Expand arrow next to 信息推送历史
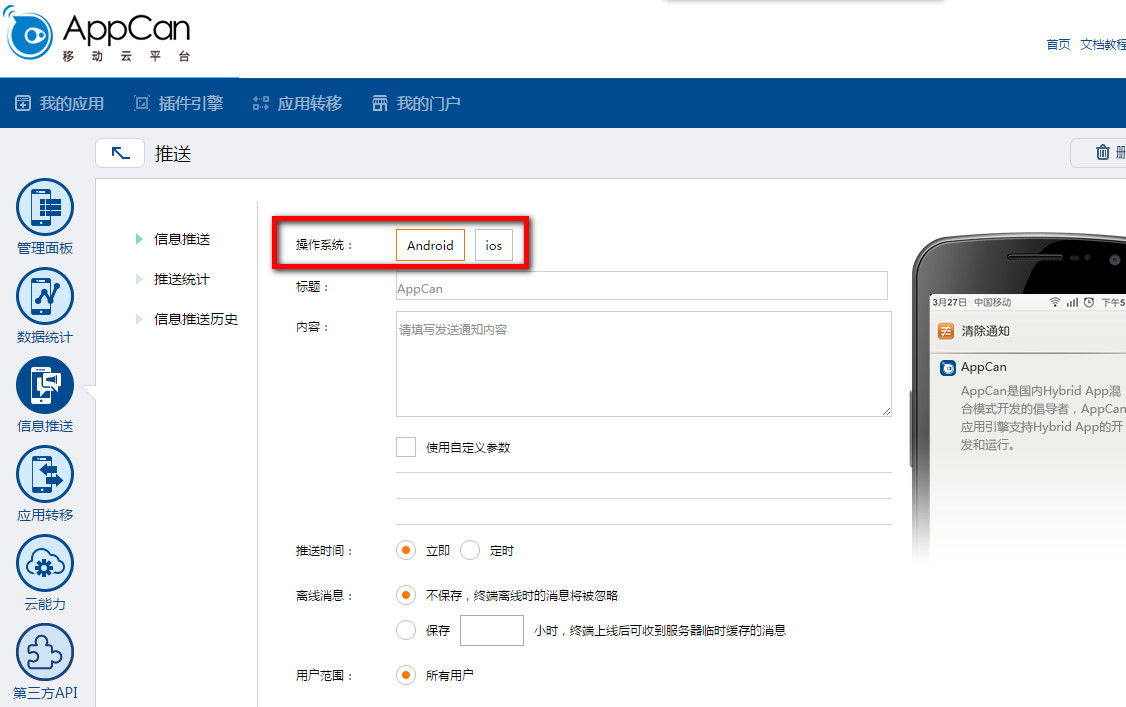Image resolution: width=1126 pixels, height=707 pixels. click(x=139, y=319)
